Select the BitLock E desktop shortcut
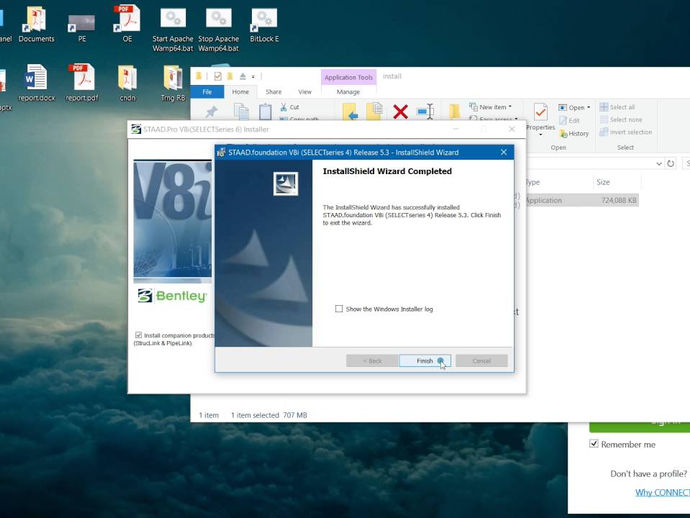 point(264,25)
